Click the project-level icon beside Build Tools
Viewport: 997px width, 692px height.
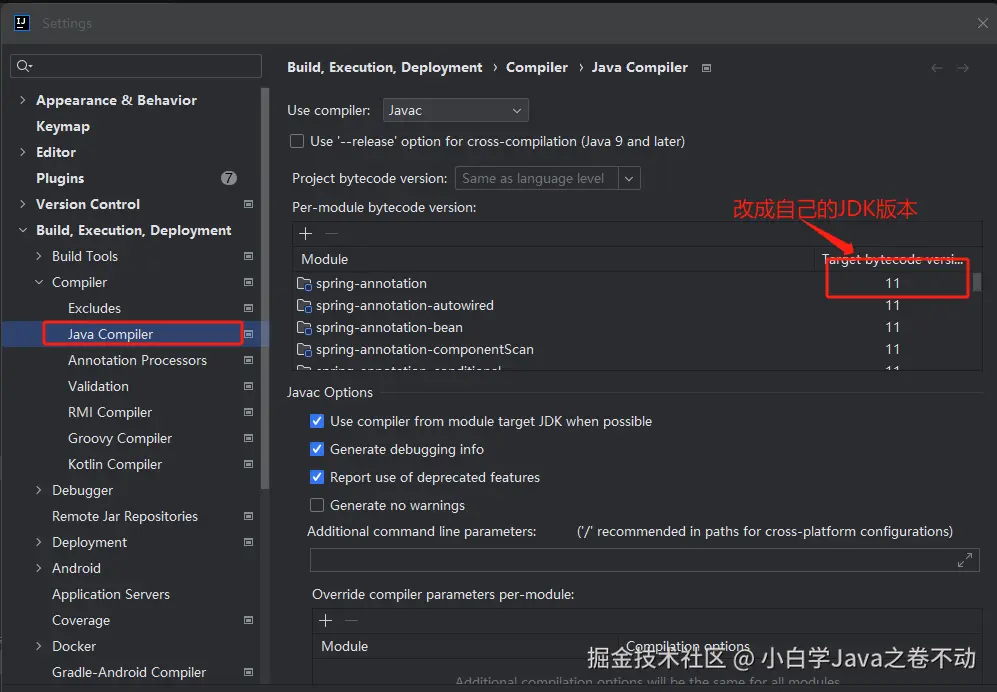pos(249,256)
